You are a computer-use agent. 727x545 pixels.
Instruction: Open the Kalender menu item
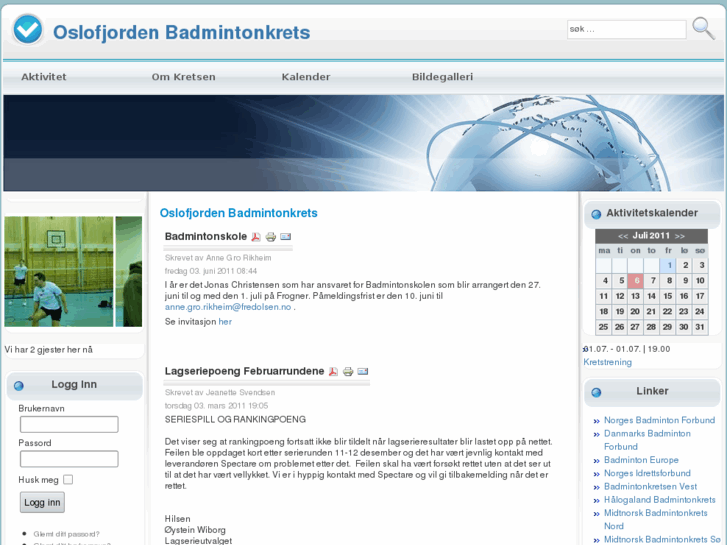pos(306,77)
